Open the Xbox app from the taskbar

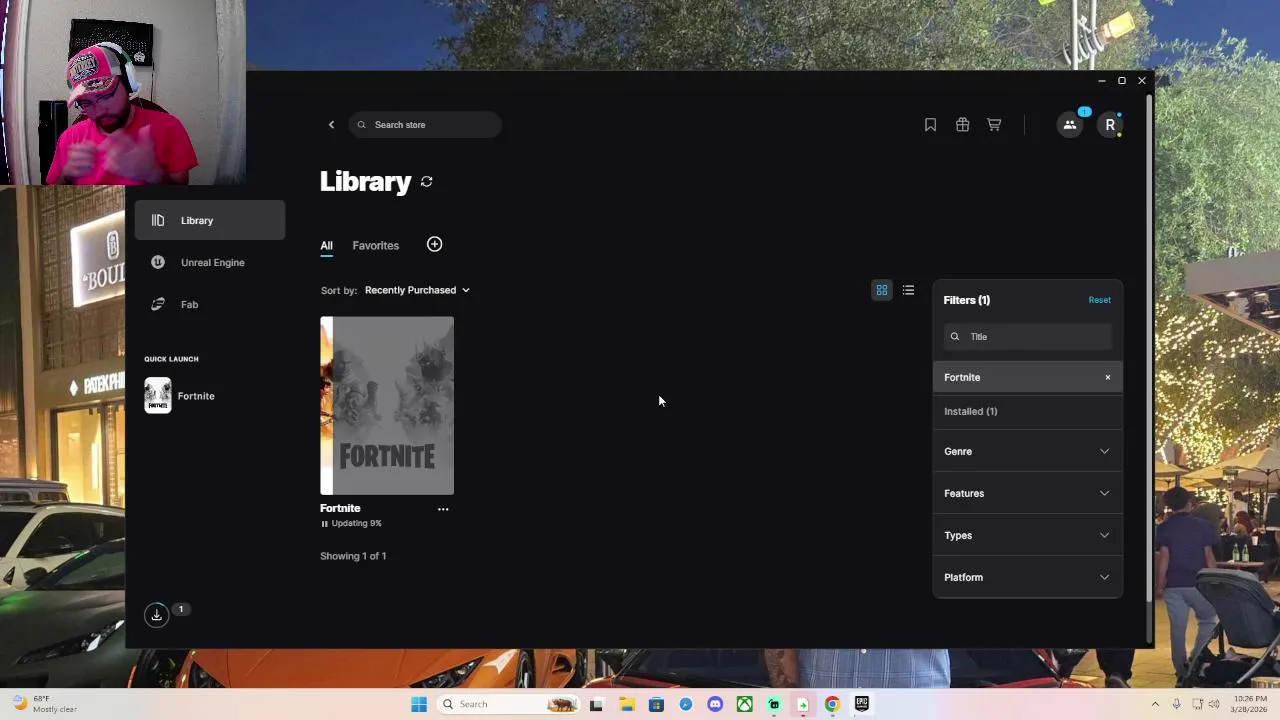pyautogui.click(x=745, y=704)
